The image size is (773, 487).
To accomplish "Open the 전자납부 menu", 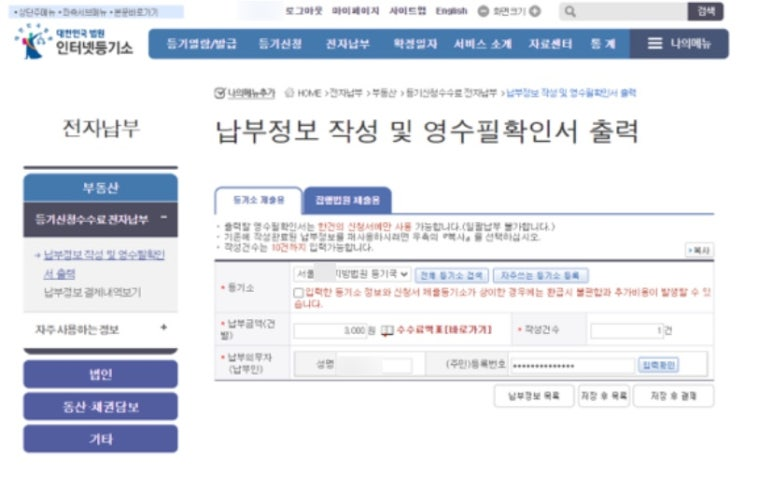I will [x=348, y=44].
